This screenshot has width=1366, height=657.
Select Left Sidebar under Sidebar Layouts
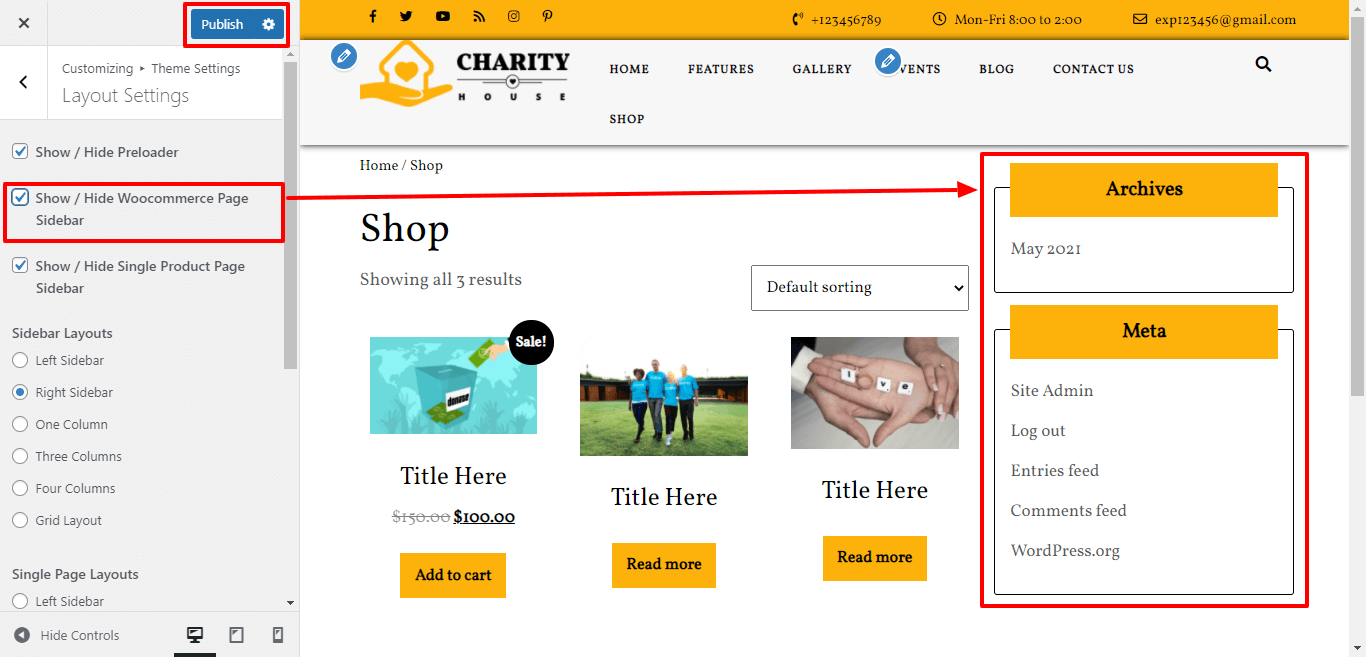(20, 360)
